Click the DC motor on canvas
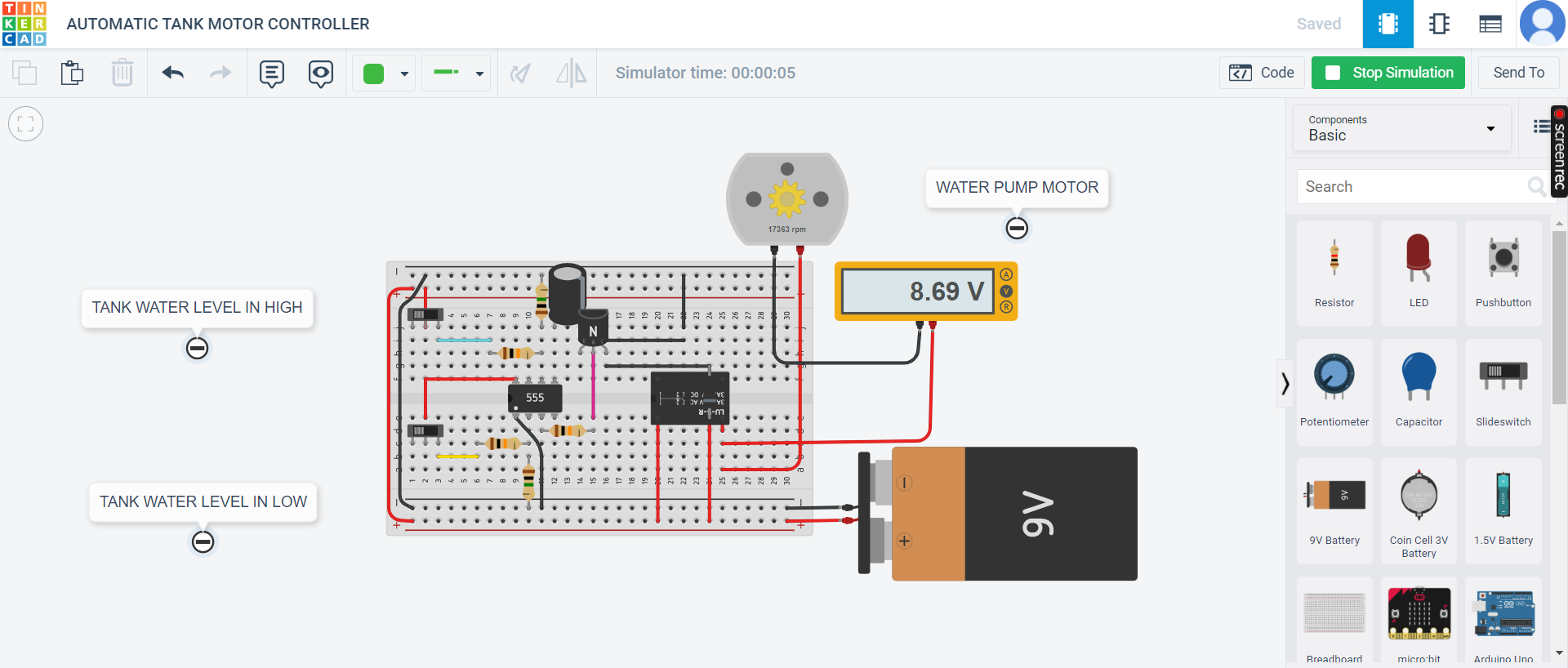This screenshot has width=1568, height=668. click(x=787, y=199)
